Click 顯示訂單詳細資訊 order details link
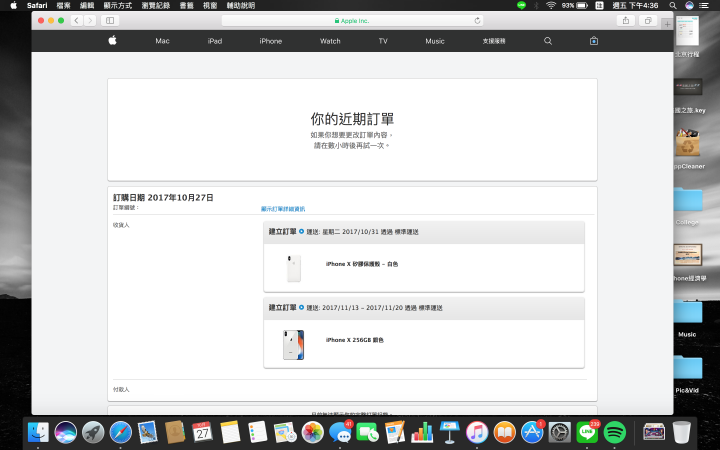 [283, 208]
